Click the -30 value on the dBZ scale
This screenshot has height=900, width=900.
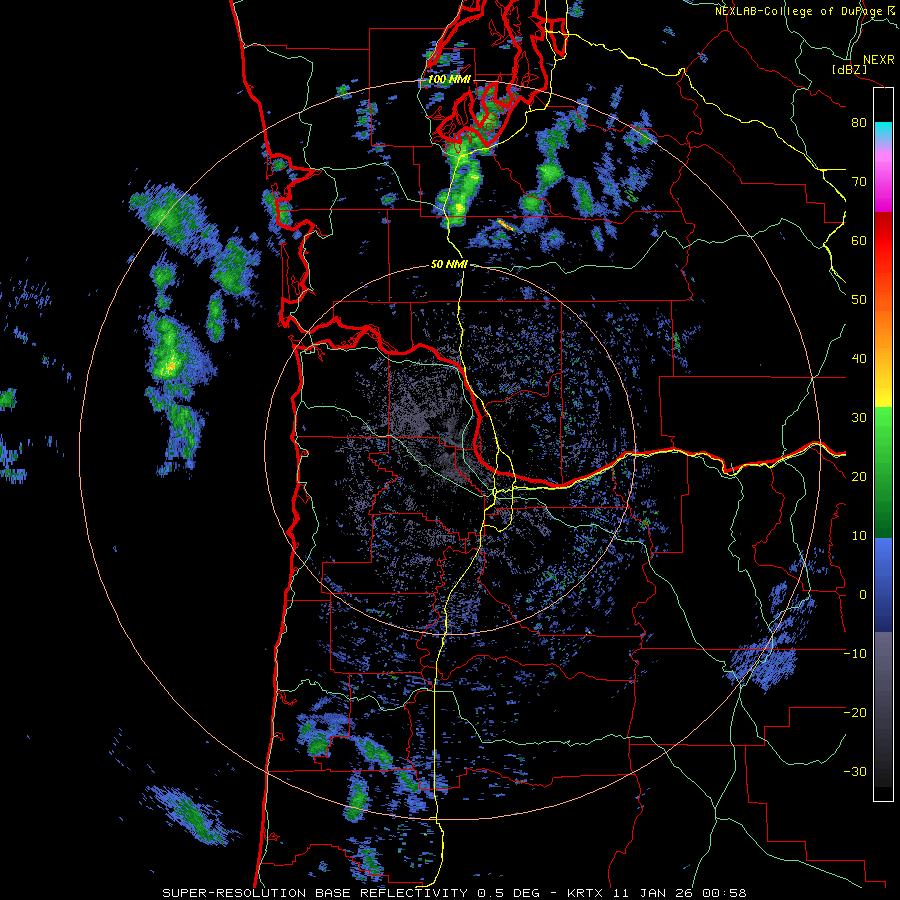[x=855, y=772]
